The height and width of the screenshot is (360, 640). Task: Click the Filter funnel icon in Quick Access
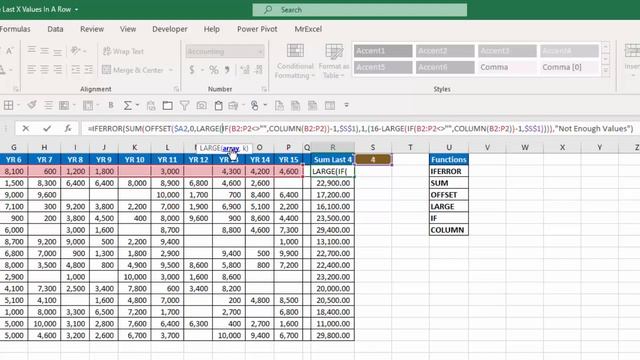click(184, 106)
